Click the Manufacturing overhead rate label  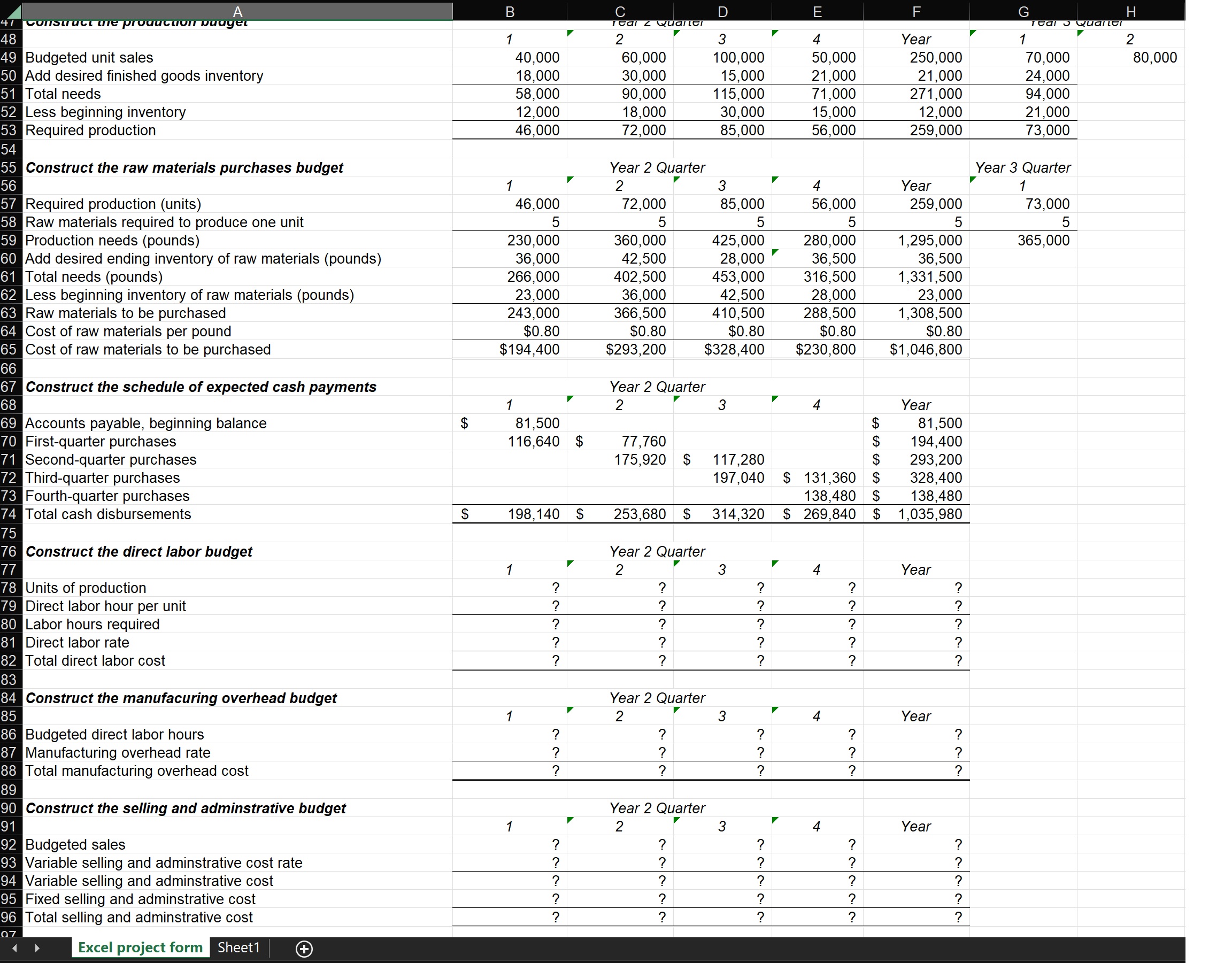coord(118,752)
